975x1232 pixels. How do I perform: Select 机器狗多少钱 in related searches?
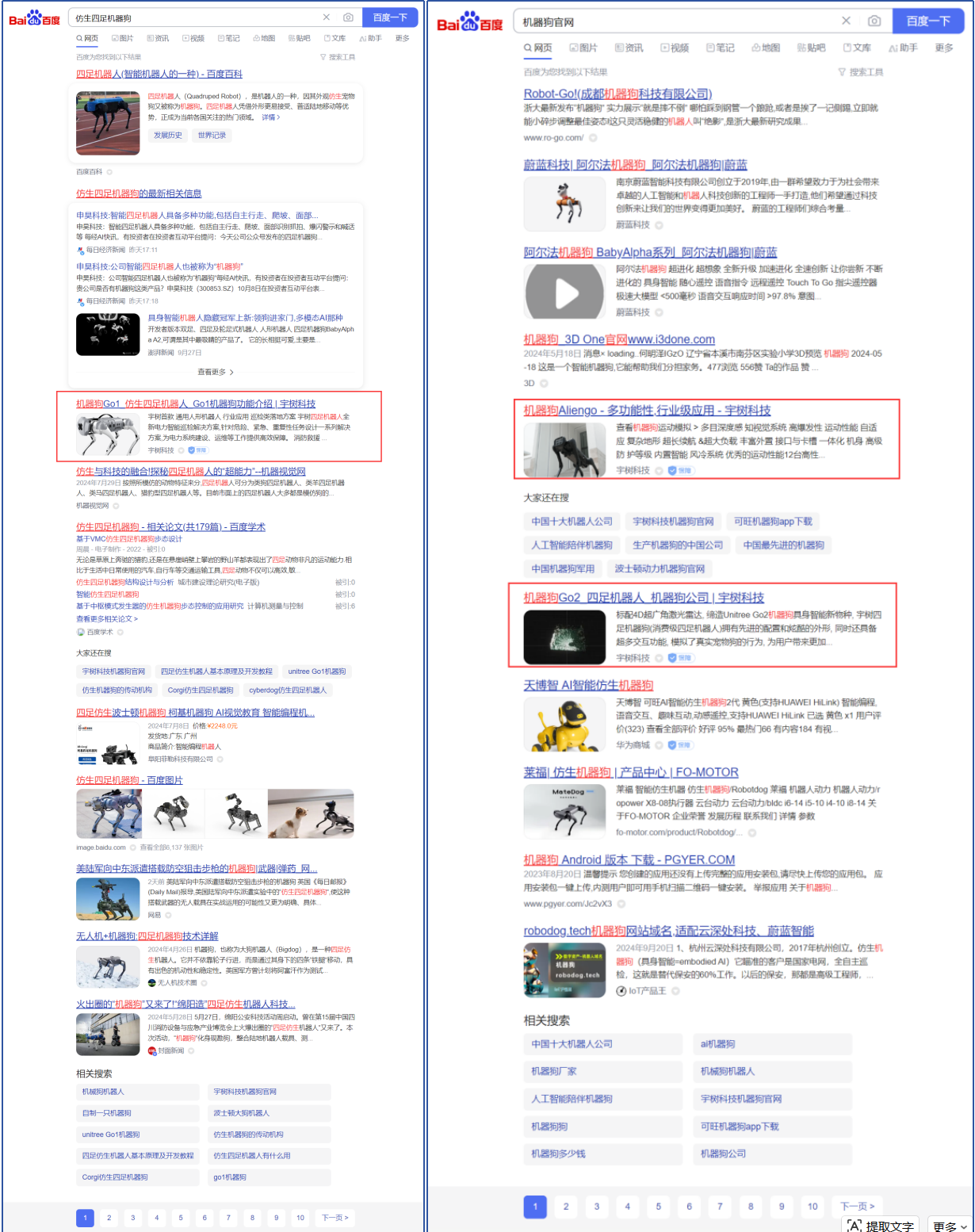pyautogui.click(x=603, y=1154)
